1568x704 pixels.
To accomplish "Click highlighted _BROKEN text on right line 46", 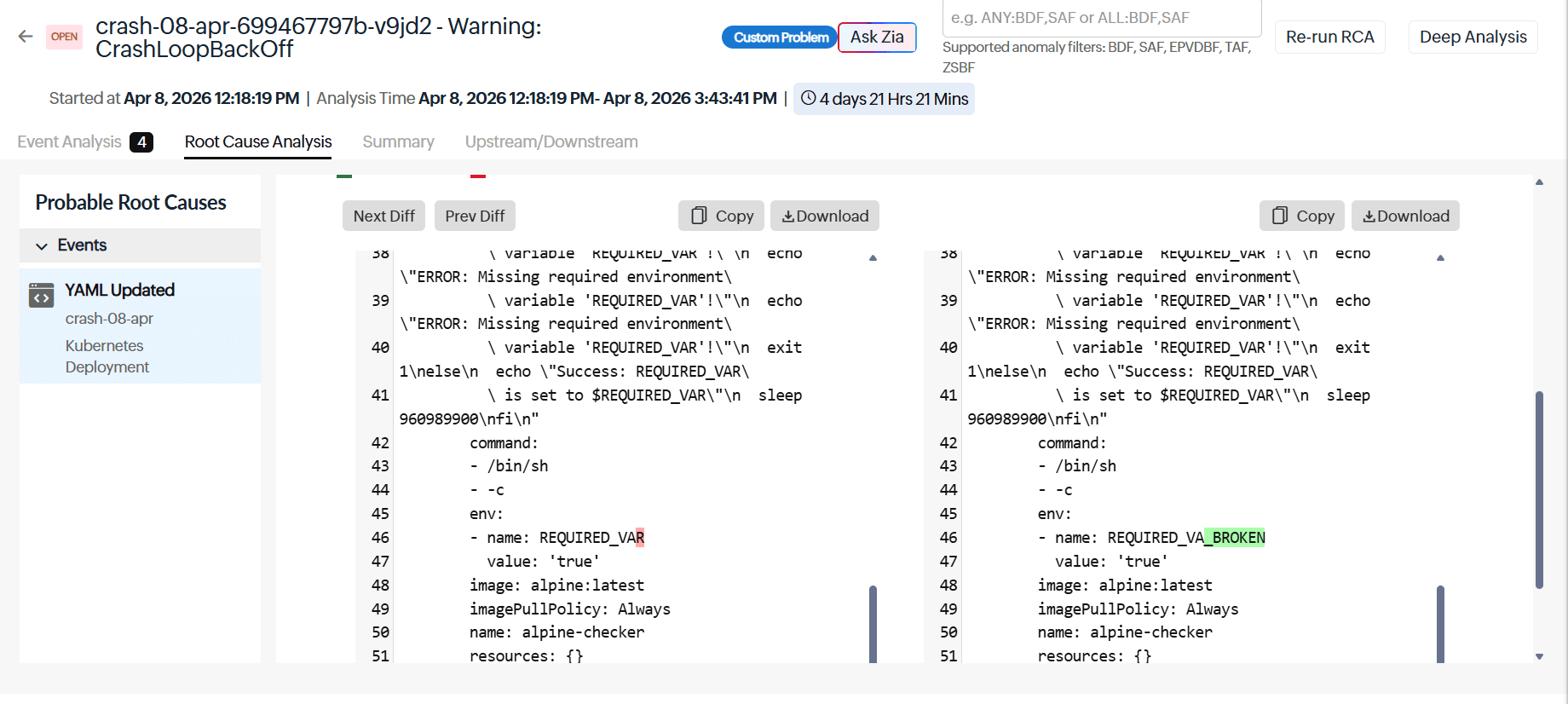I will point(1235,538).
